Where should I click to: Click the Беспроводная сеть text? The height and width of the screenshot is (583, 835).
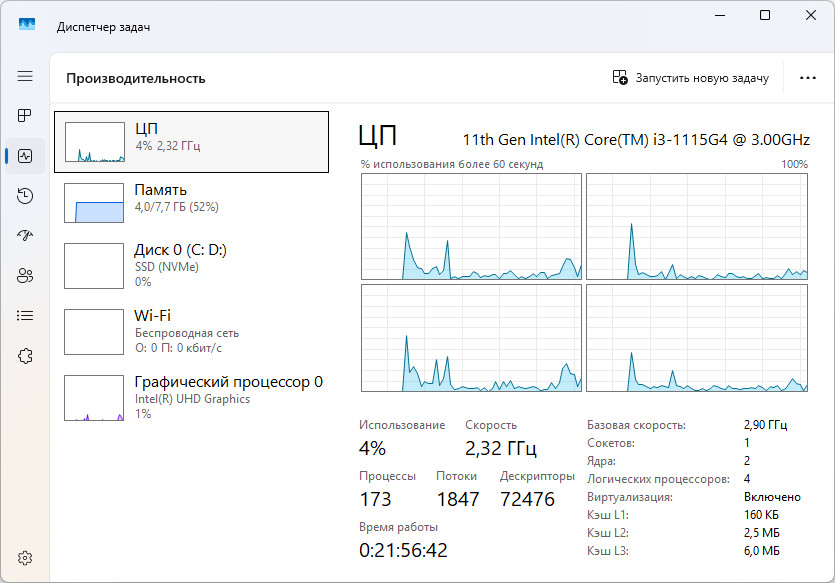[x=187, y=333]
